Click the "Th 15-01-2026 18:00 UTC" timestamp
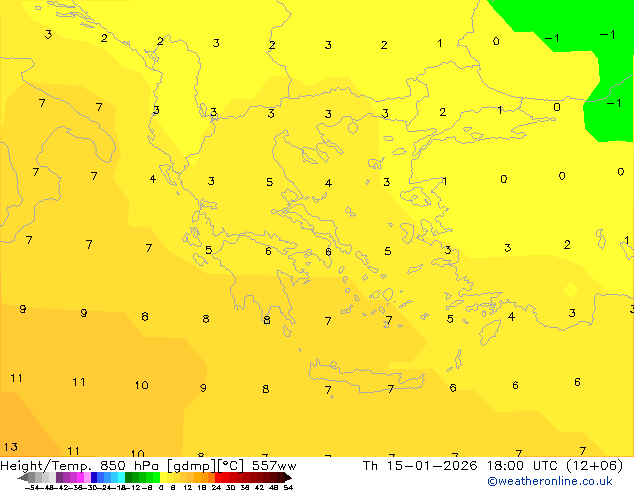The width and height of the screenshot is (634, 490). (x=461, y=465)
